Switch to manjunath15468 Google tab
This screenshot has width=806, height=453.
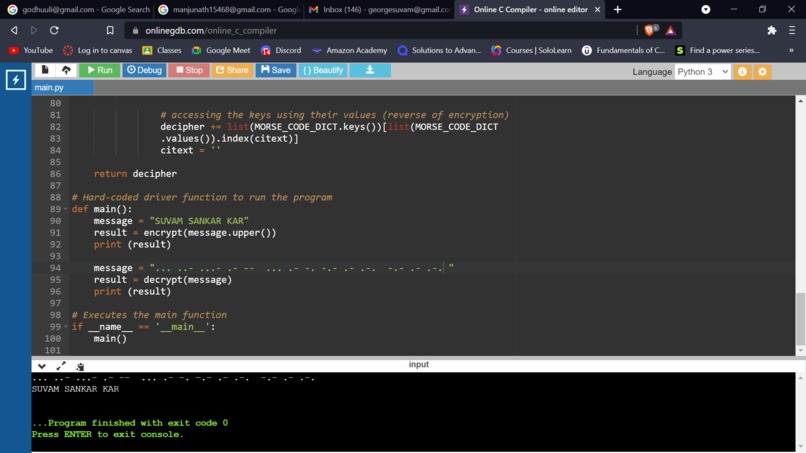point(229,10)
